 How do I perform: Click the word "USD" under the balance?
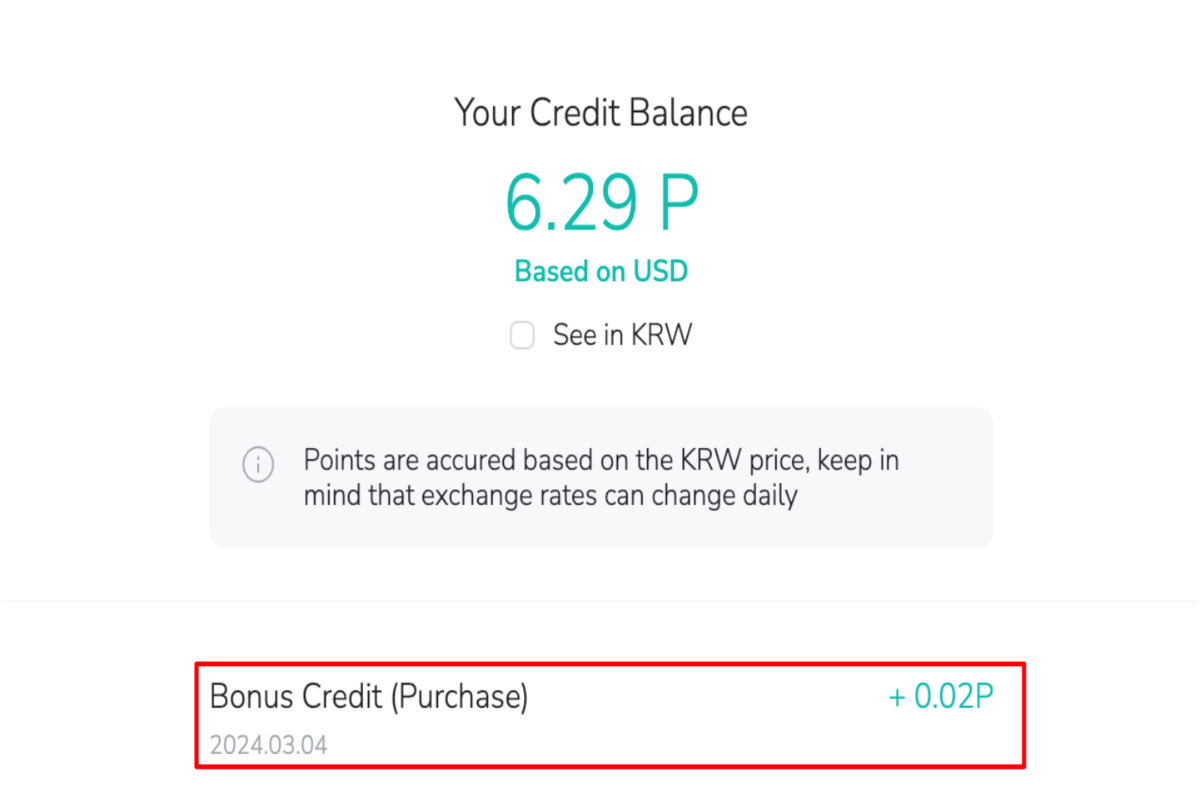click(660, 271)
